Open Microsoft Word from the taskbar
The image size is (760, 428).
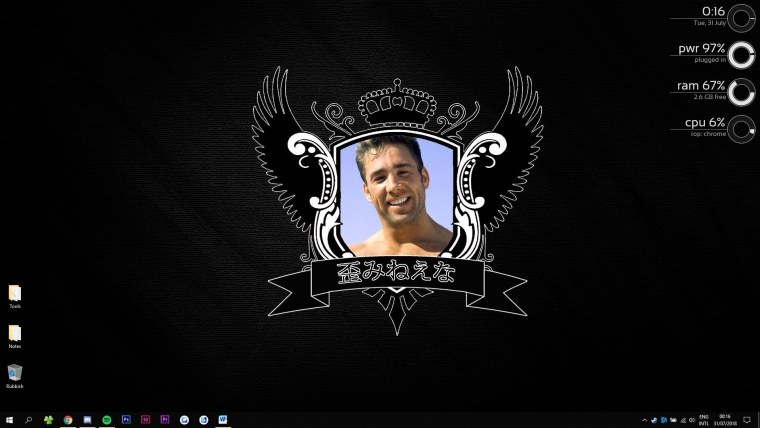coord(223,420)
